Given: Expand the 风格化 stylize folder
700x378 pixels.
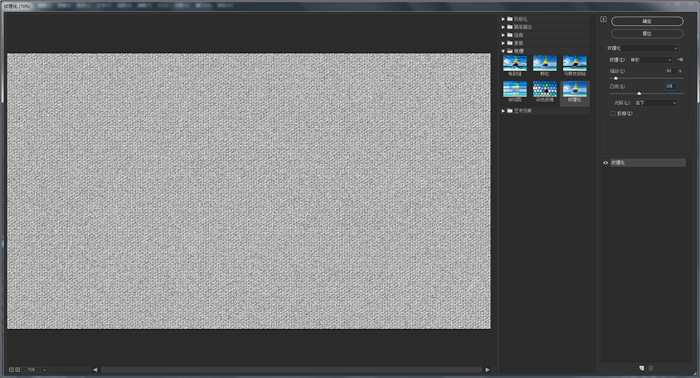Looking at the screenshot, I should click(503, 19).
